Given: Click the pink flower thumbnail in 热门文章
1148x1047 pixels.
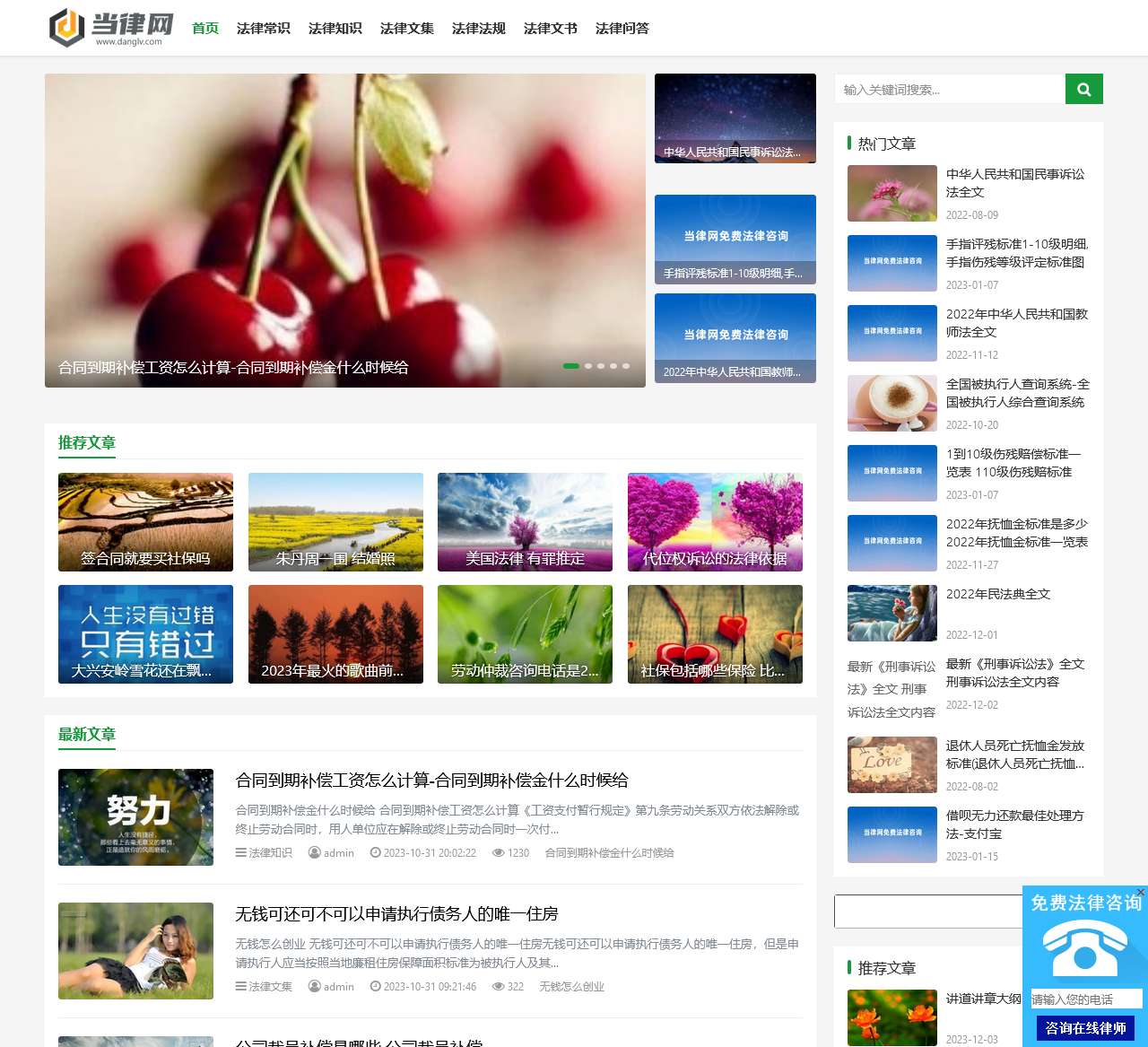Looking at the screenshot, I should [x=892, y=193].
